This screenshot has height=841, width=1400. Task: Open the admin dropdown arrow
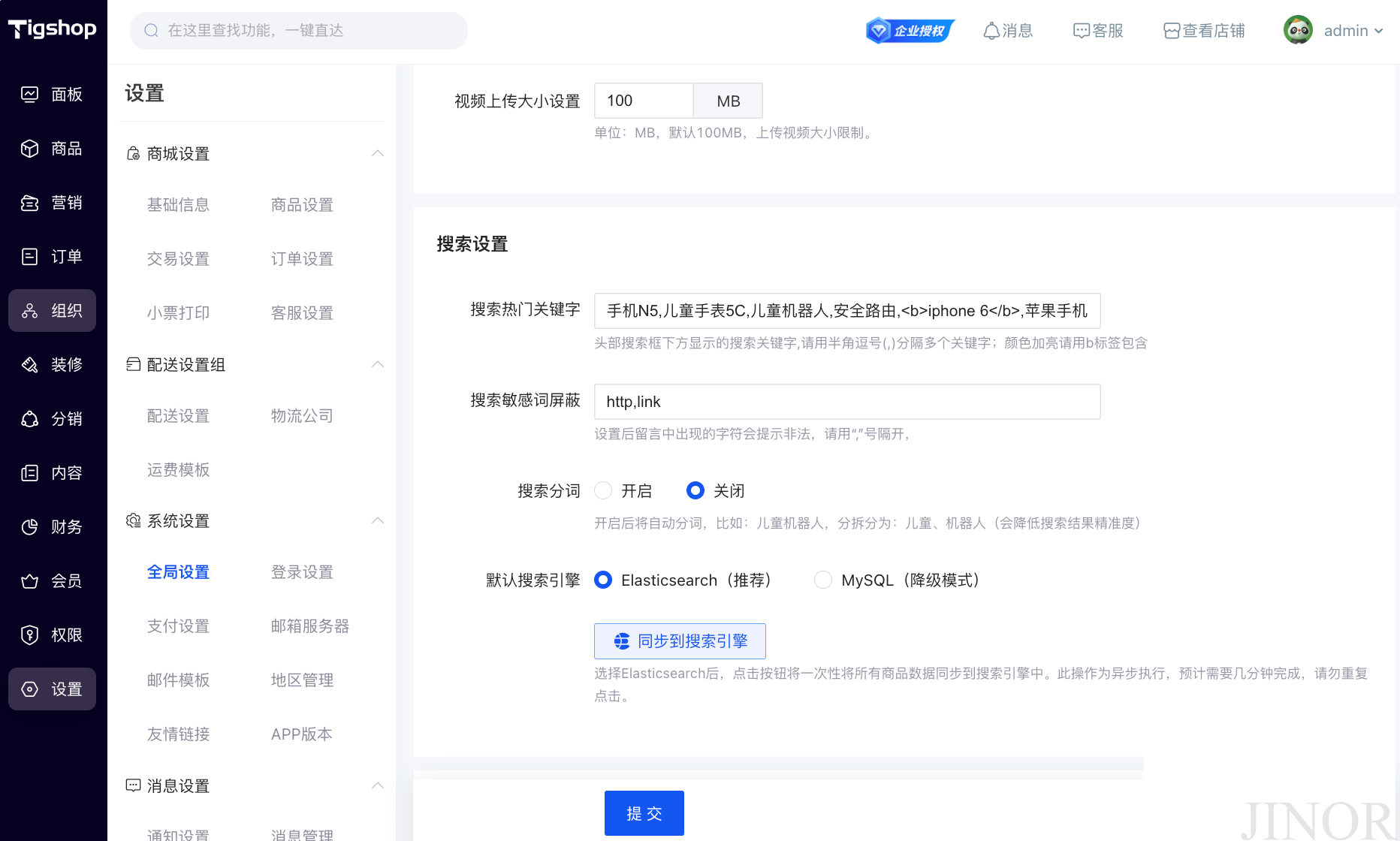point(1378,31)
